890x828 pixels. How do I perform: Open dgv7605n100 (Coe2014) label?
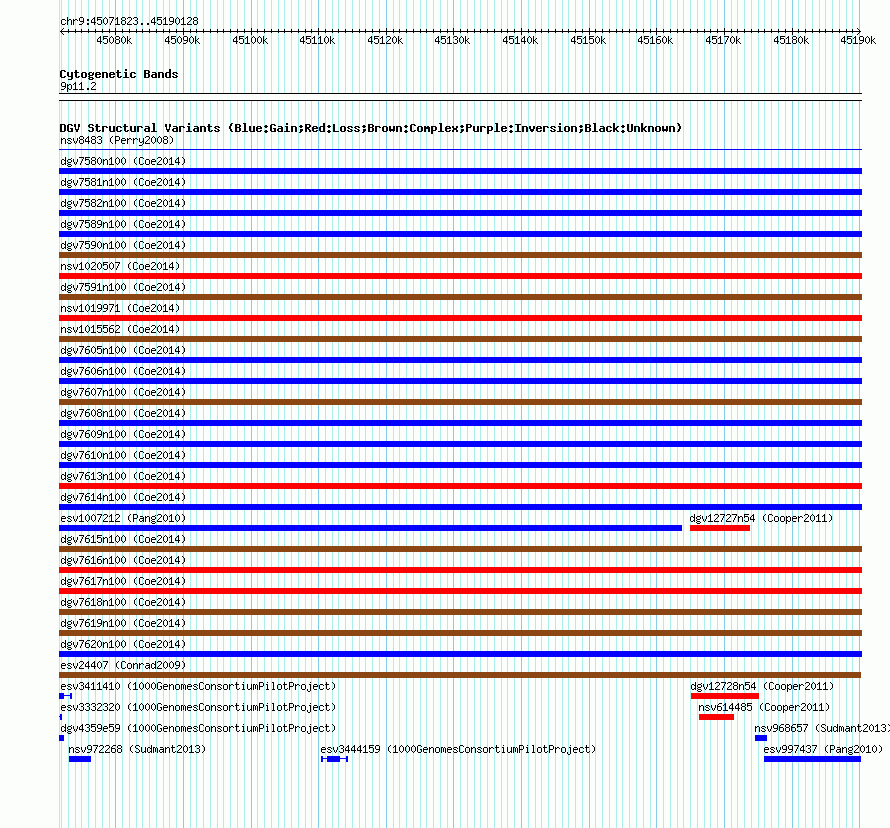pyautogui.click(x=123, y=350)
